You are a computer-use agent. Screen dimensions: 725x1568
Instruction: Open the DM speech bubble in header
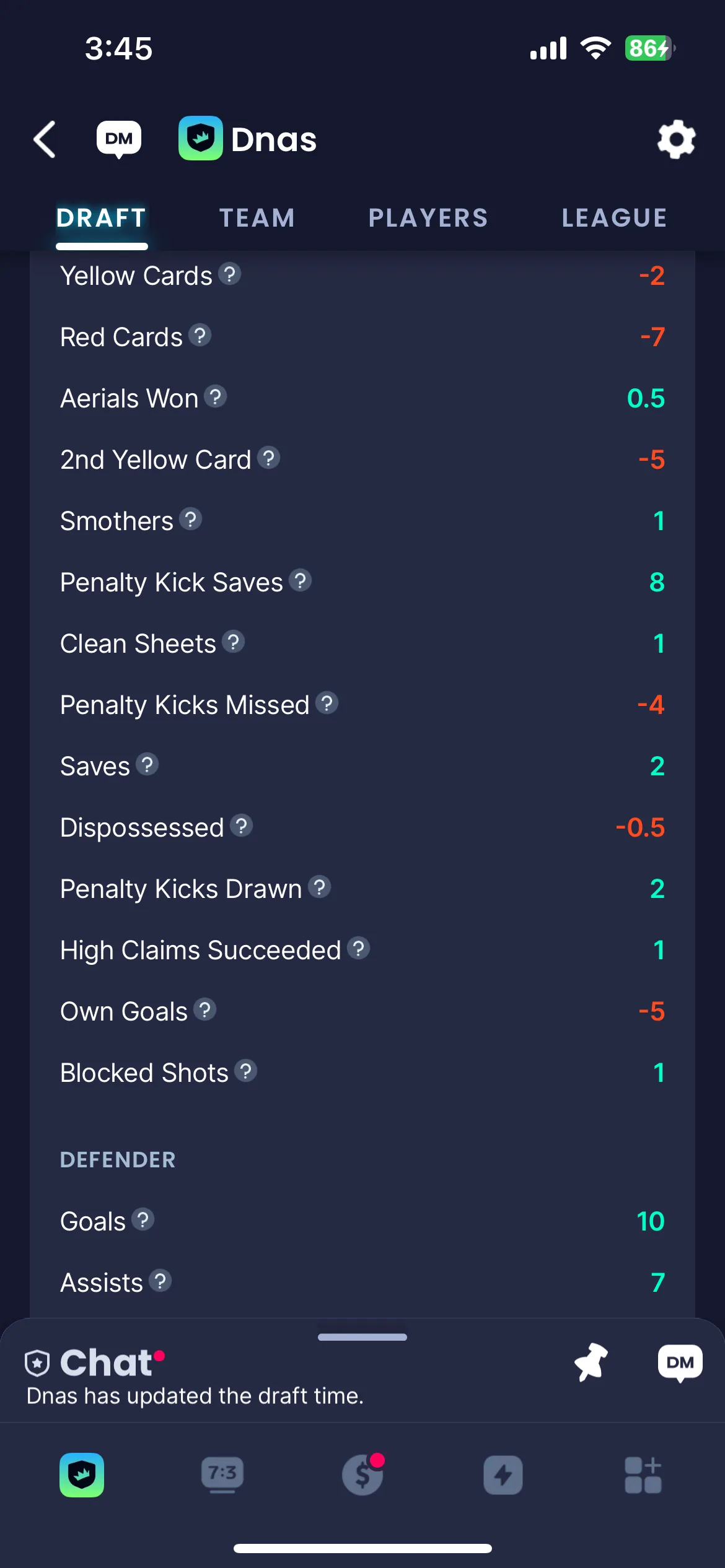coord(119,139)
